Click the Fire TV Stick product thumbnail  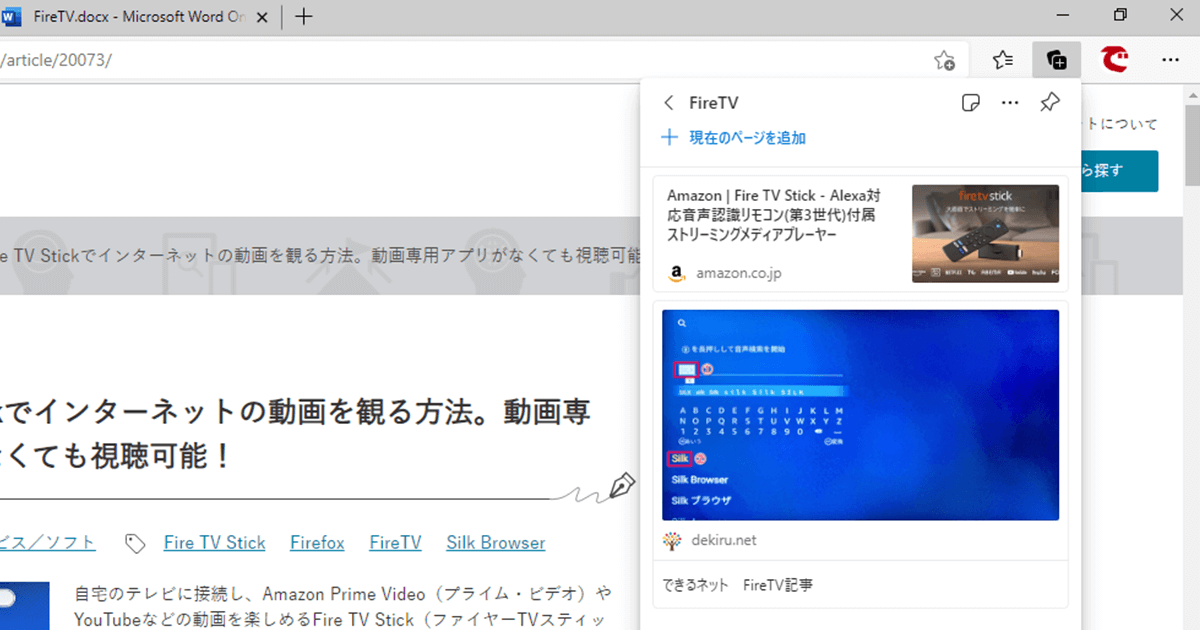click(x=985, y=234)
